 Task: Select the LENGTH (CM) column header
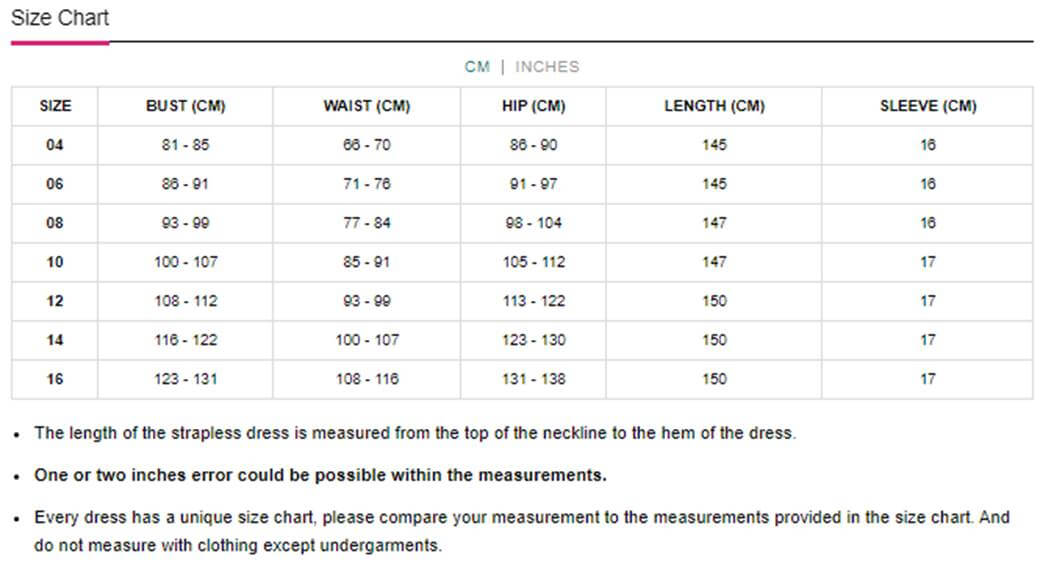click(714, 106)
